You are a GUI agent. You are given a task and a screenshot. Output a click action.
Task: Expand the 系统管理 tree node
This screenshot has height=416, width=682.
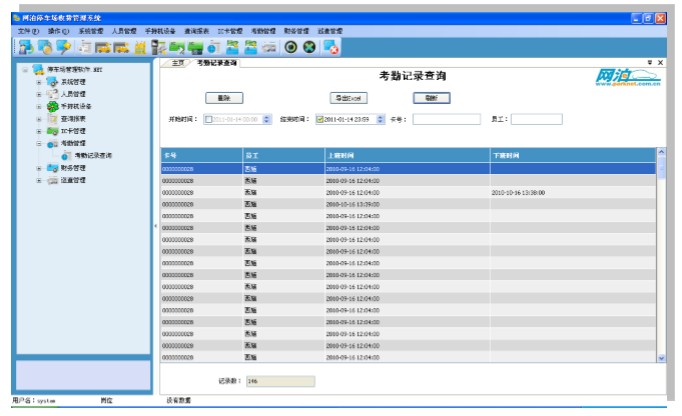(39, 82)
